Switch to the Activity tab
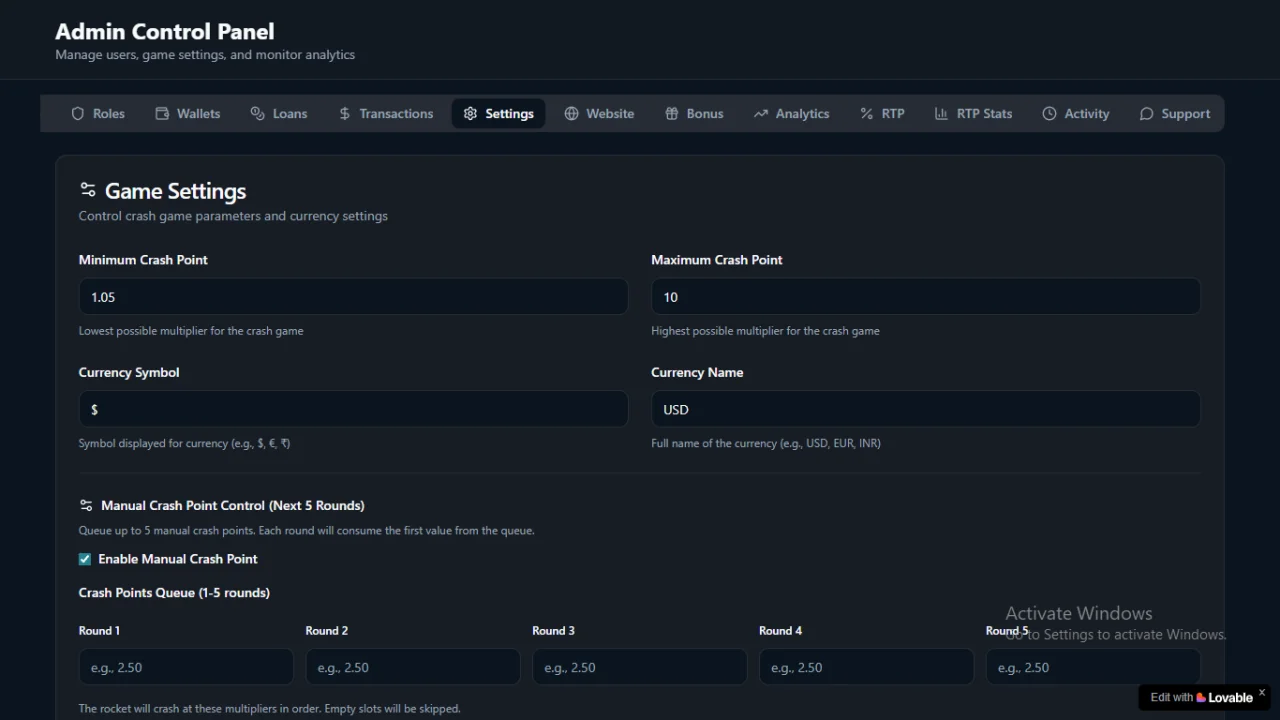The width and height of the screenshot is (1280, 720). coord(1076,114)
